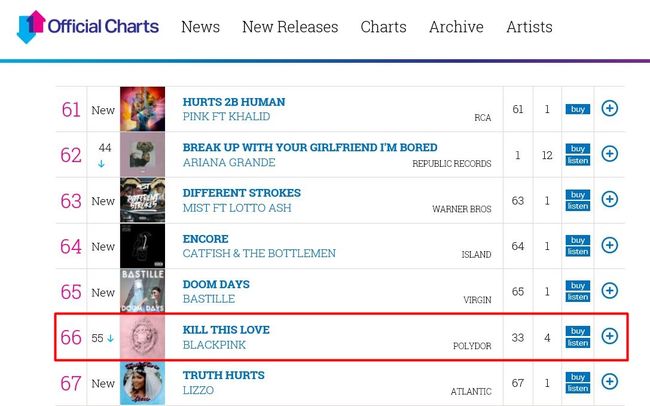The width and height of the screenshot is (650, 406).
Task: Open Kill This Love song title link
Action: coord(226,330)
